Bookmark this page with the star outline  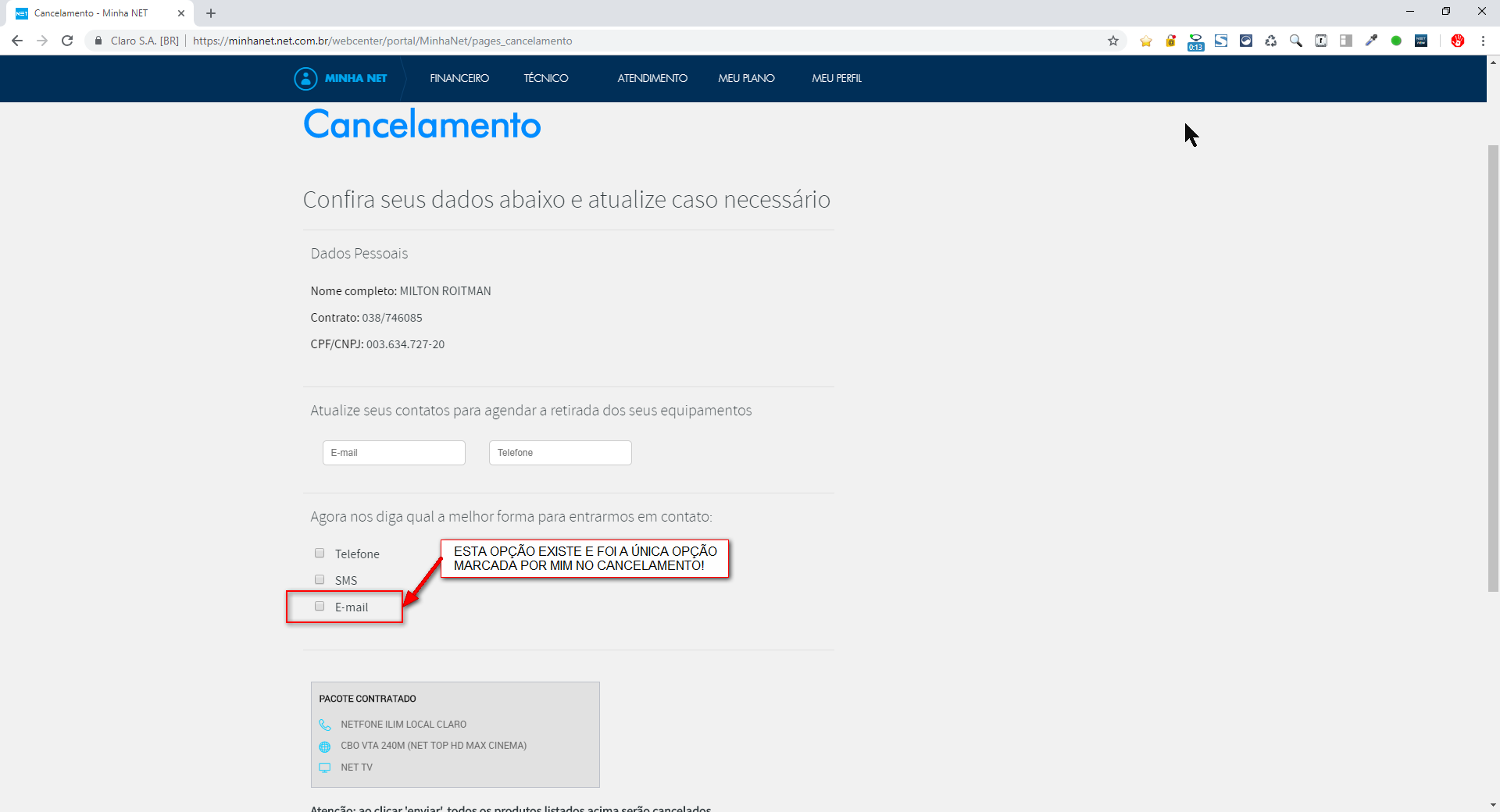pos(1113,41)
